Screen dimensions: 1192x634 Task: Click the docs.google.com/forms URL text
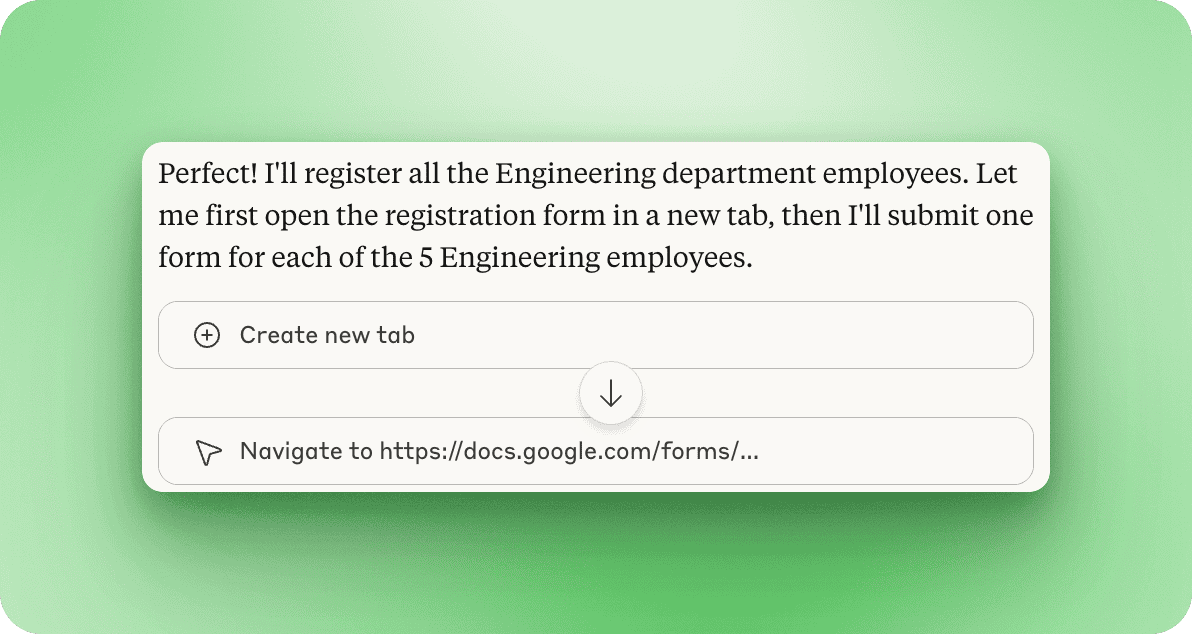tap(569, 451)
